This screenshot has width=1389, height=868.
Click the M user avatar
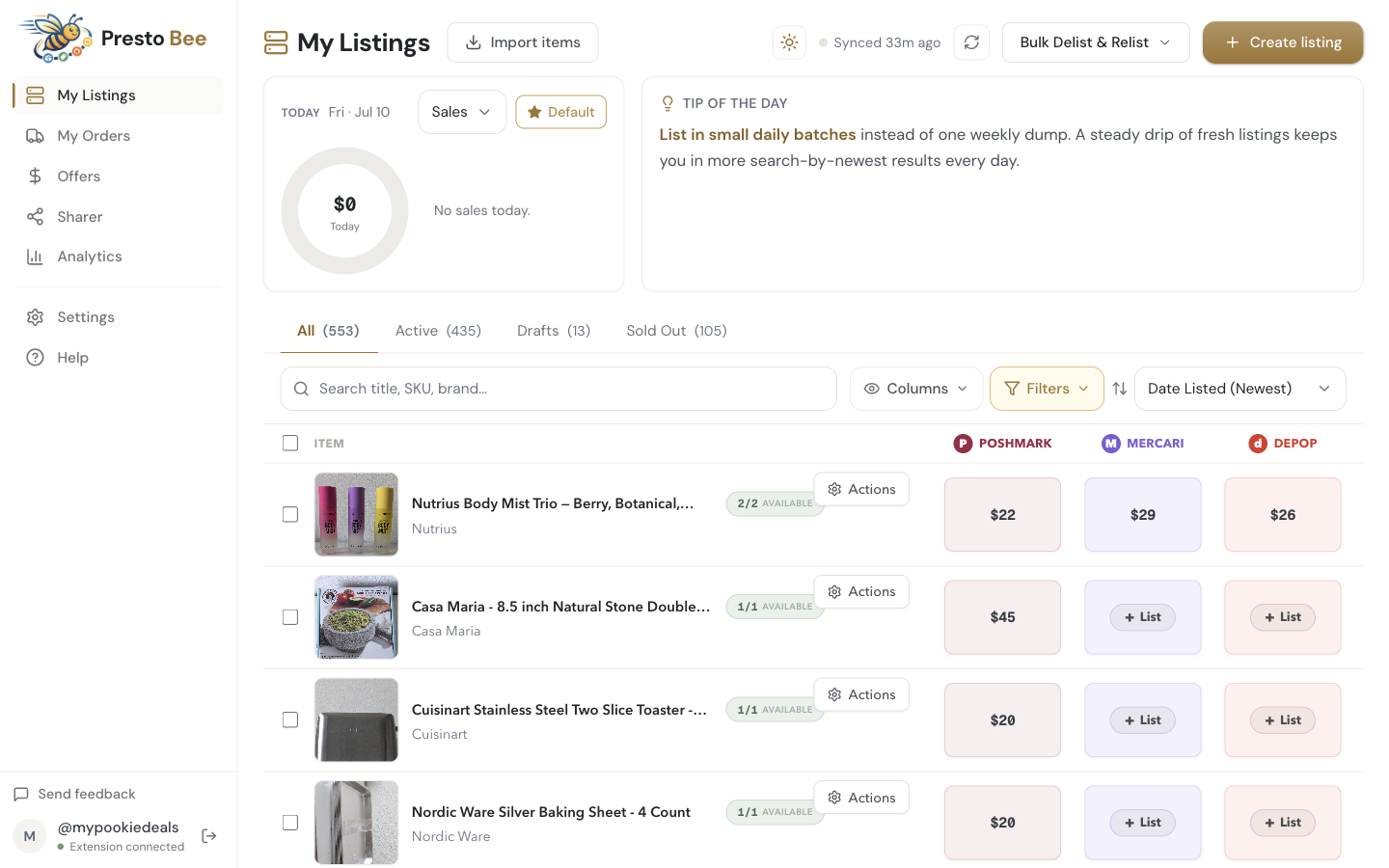pyautogui.click(x=29, y=836)
